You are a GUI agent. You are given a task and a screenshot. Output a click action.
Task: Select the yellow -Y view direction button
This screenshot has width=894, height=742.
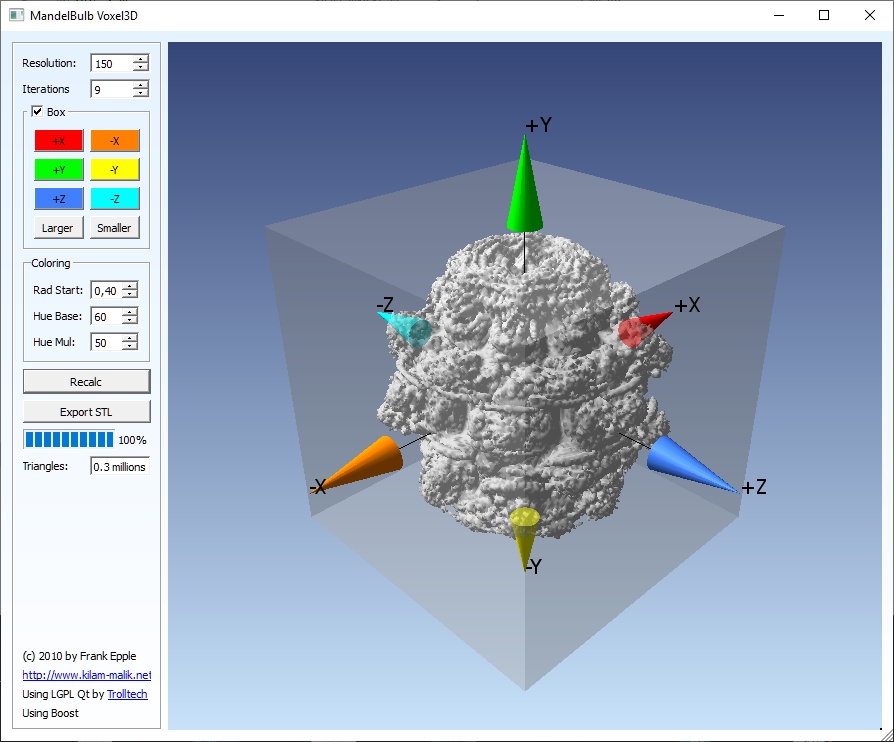pyautogui.click(x=114, y=169)
